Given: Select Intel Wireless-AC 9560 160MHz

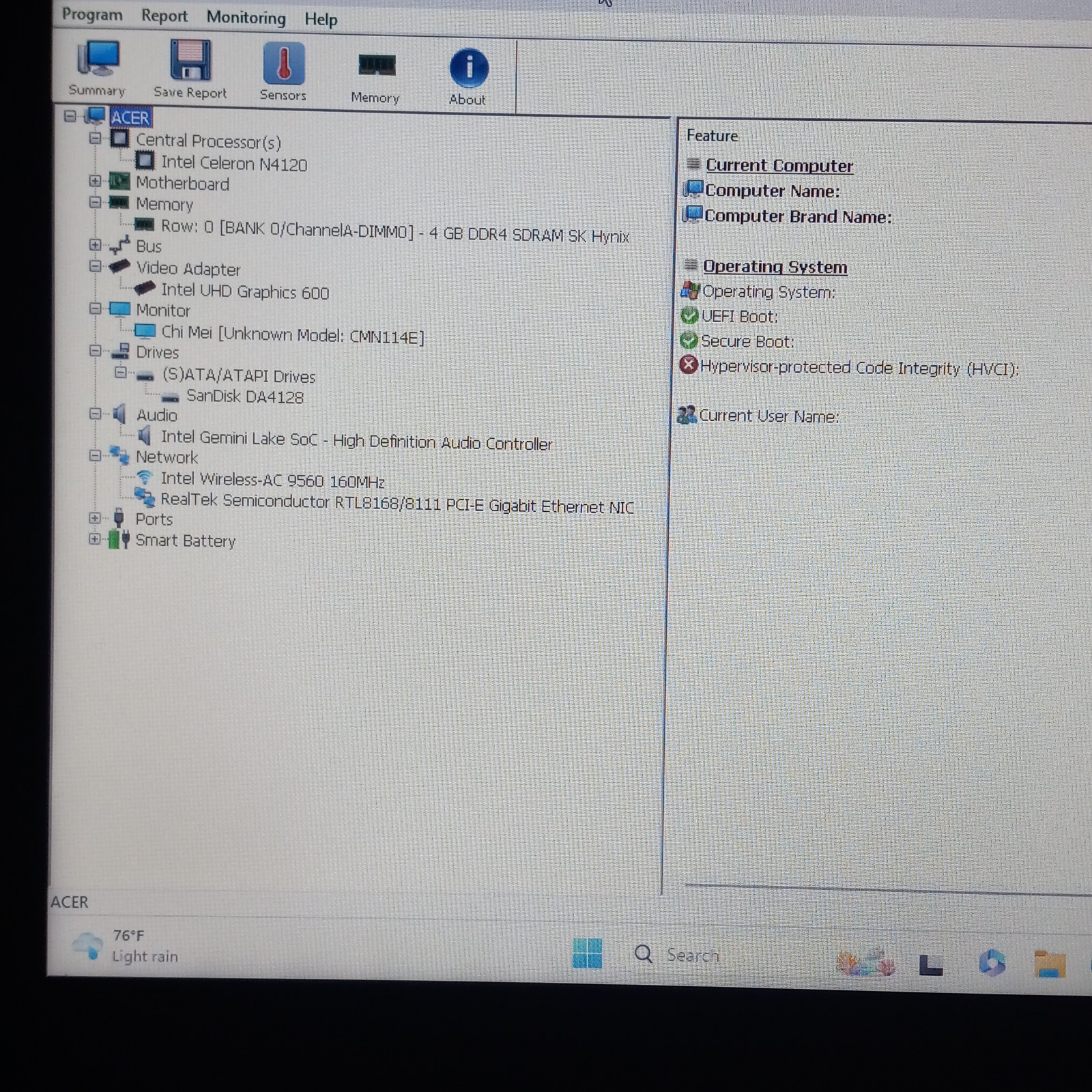Looking at the screenshot, I should click(273, 480).
